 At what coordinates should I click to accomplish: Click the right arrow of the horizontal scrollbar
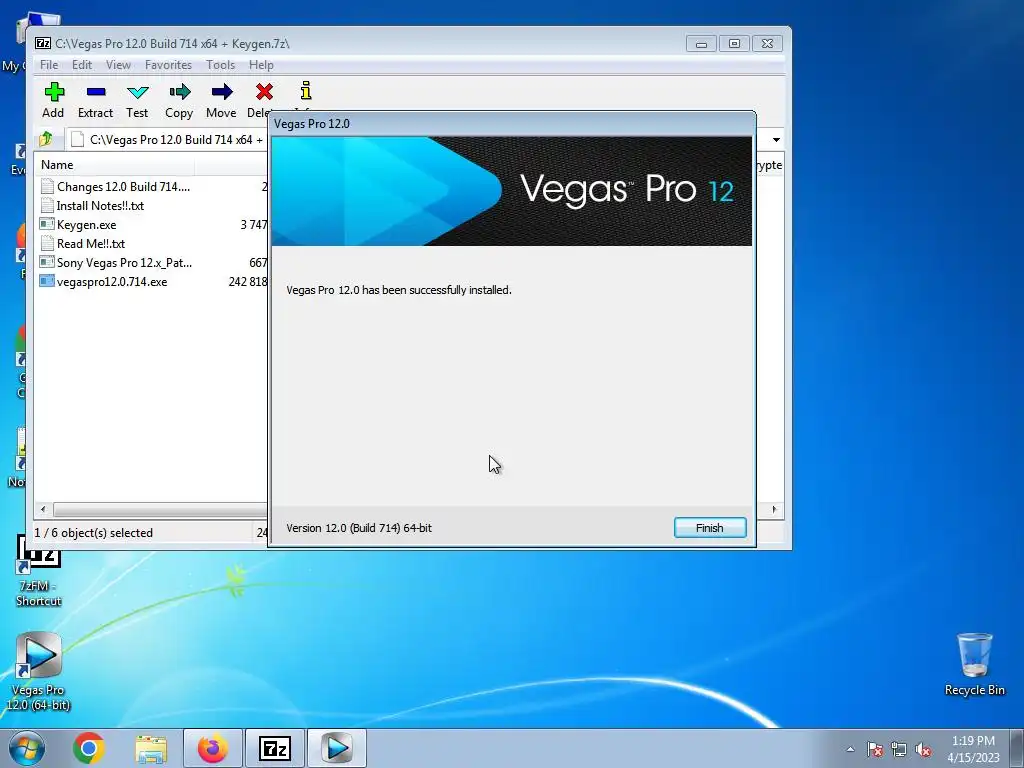tap(775, 509)
